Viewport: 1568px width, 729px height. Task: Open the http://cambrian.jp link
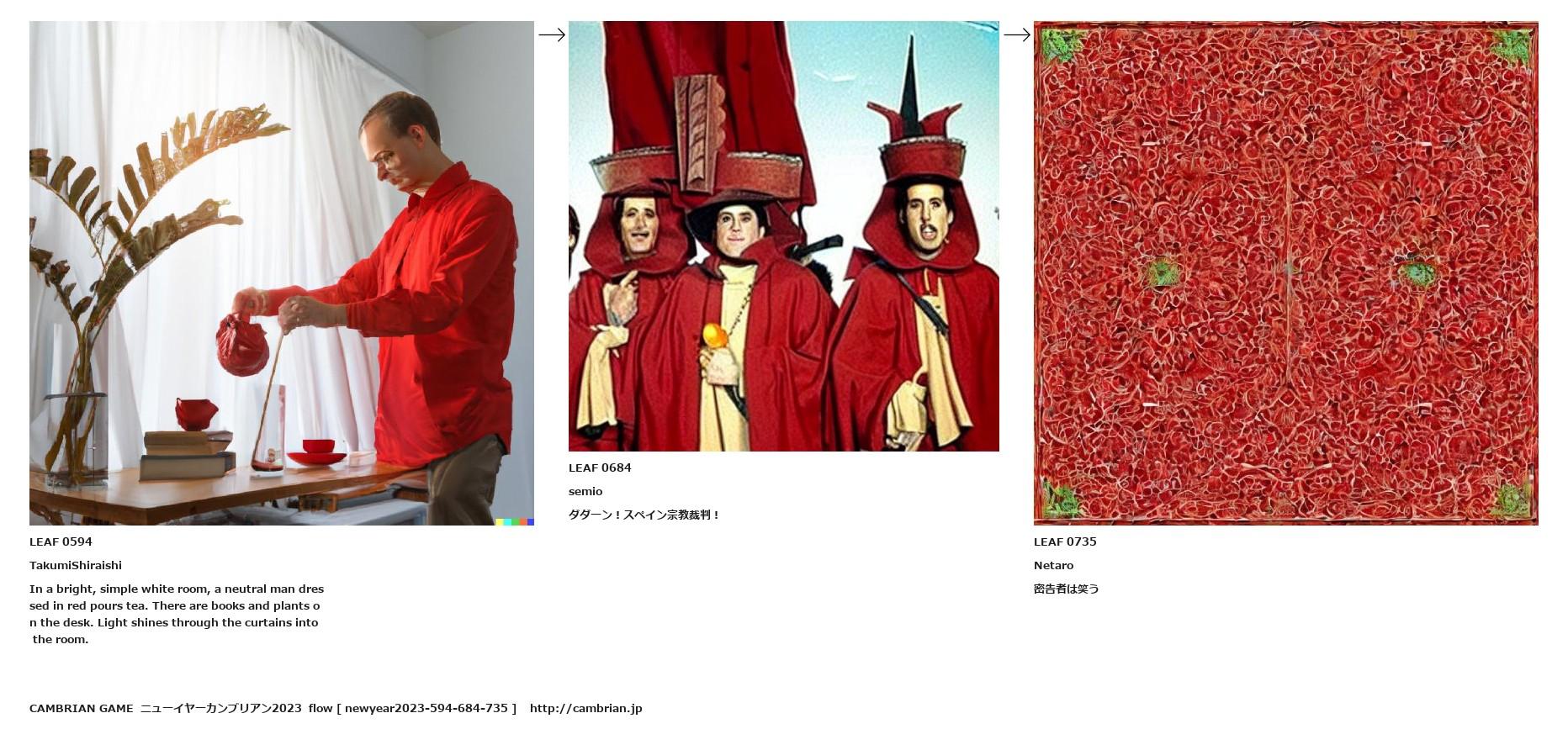(586, 708)
